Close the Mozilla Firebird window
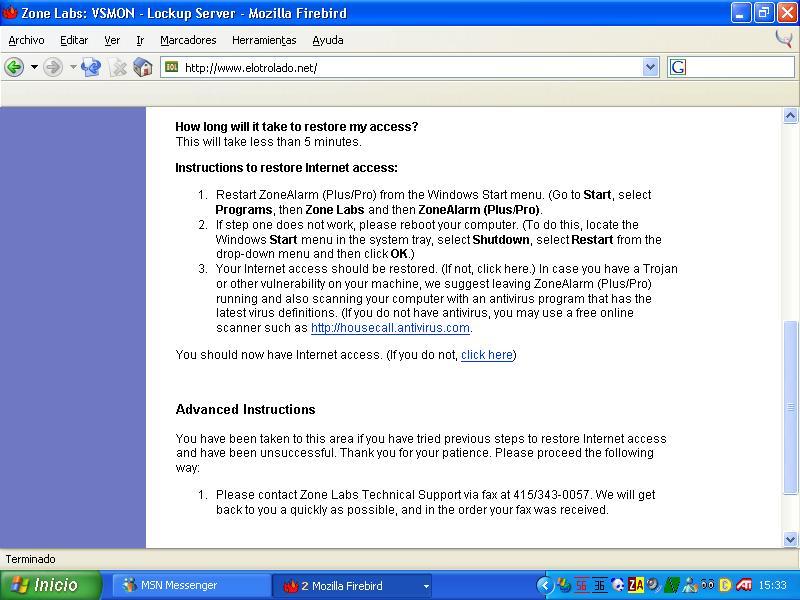The width and height of the screenshot is (800, 600). click(787, 13)
